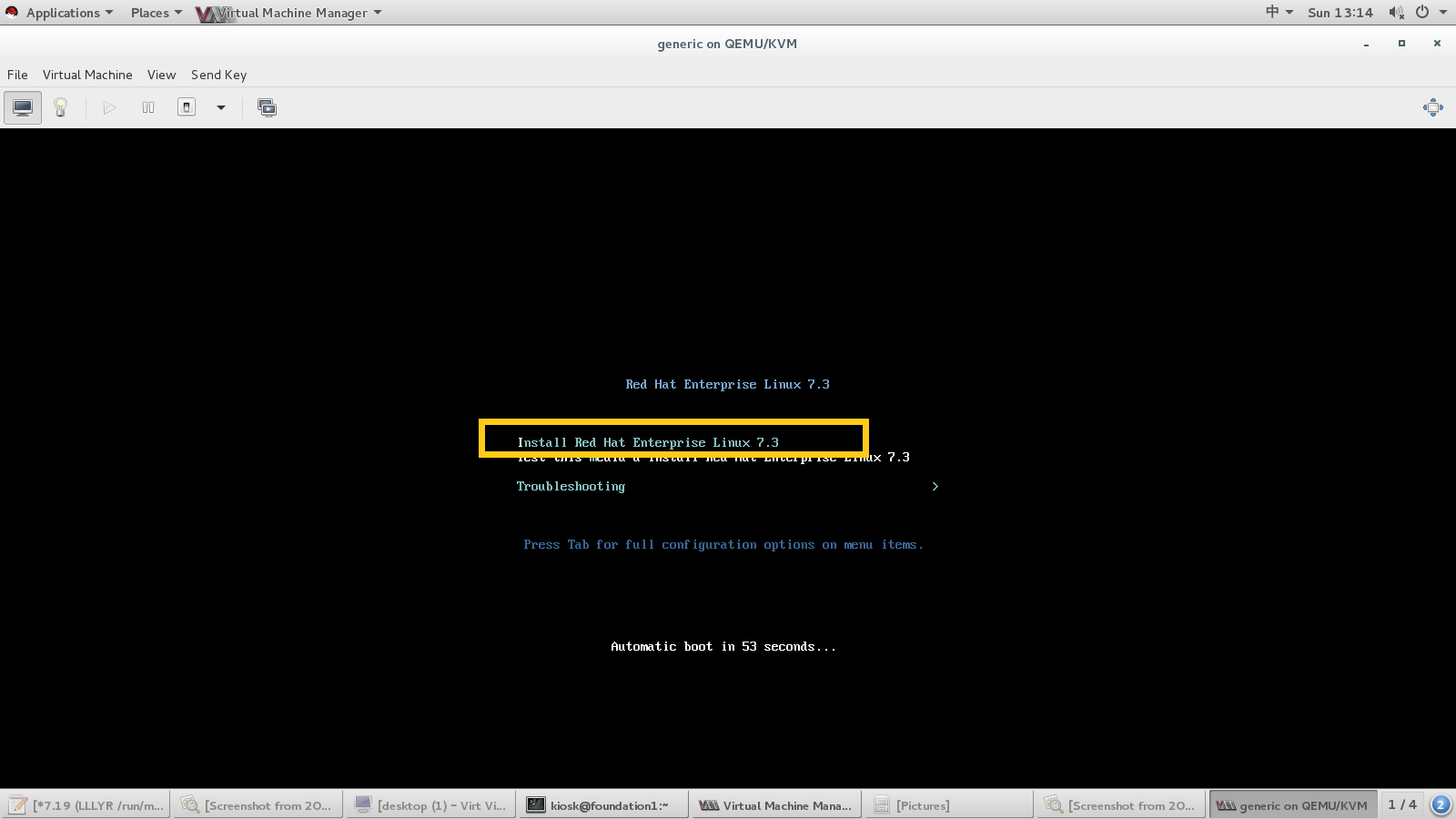This screenshot has height=819, width=1456.
Task: Switch to last Screenshot taskbar window
Action: coord(1122,805)
